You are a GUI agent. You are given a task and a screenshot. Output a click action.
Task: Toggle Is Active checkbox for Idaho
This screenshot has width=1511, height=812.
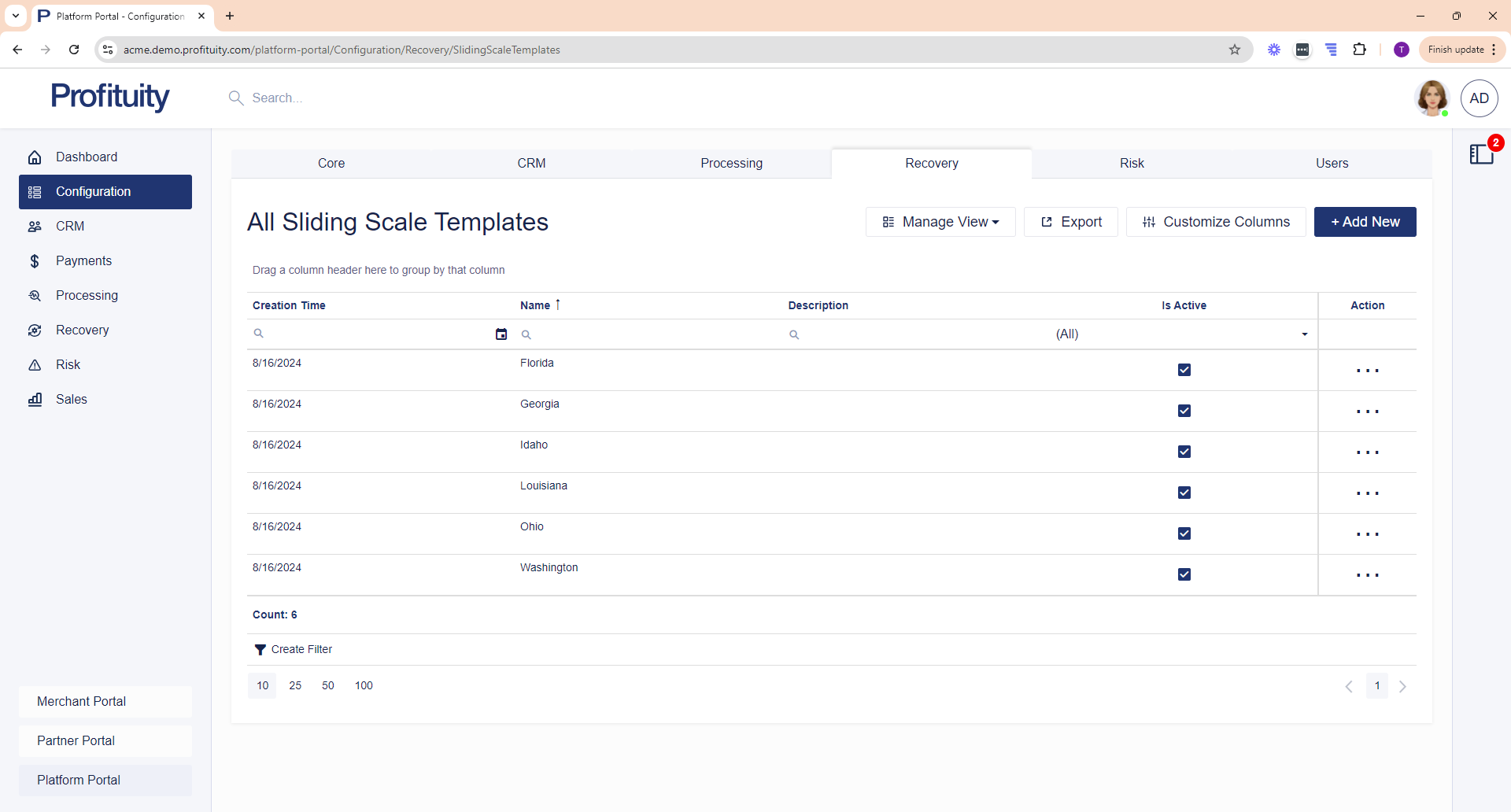pos(1184,452)
